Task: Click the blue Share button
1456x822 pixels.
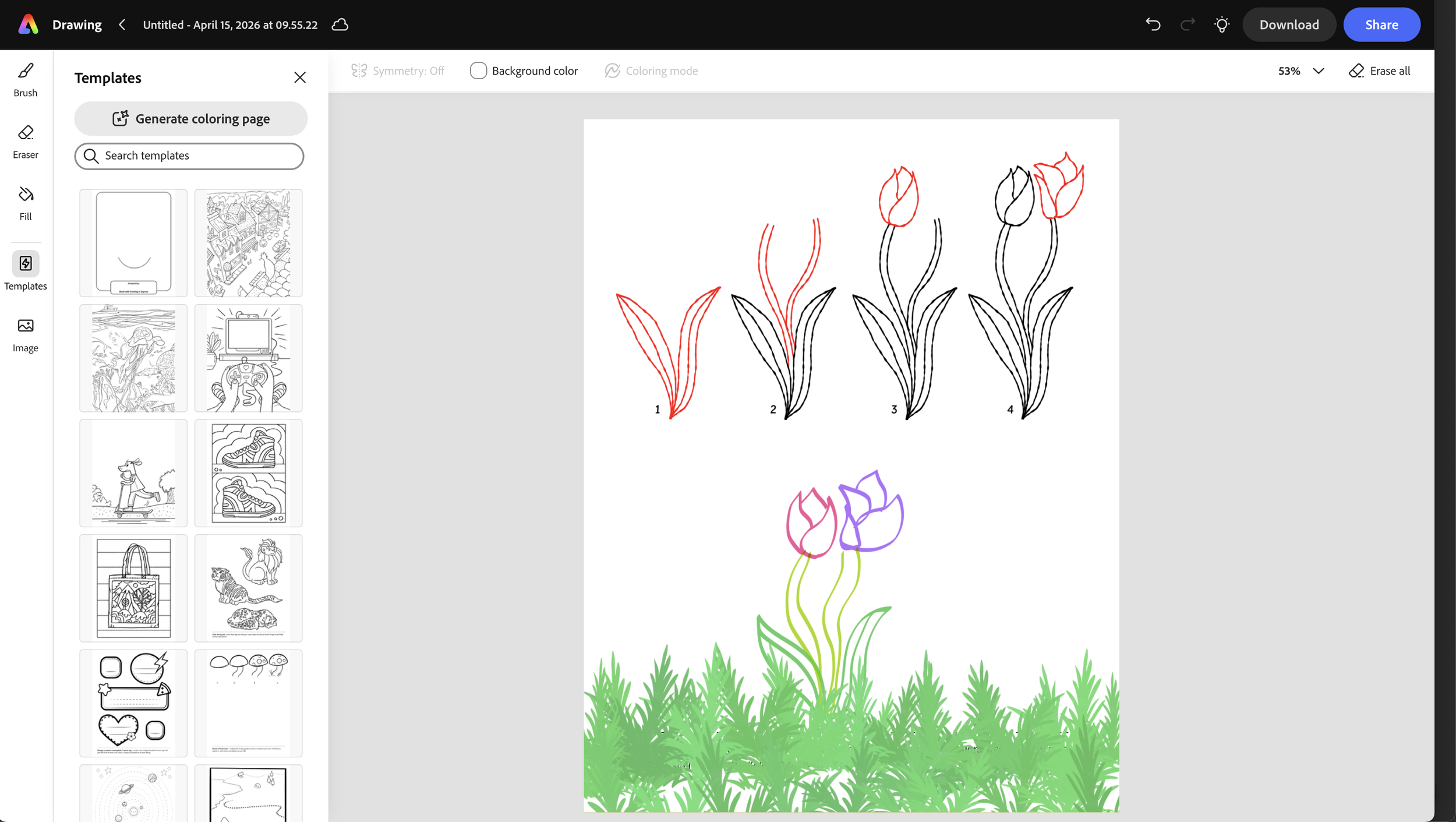Action: pos(1381,24)
